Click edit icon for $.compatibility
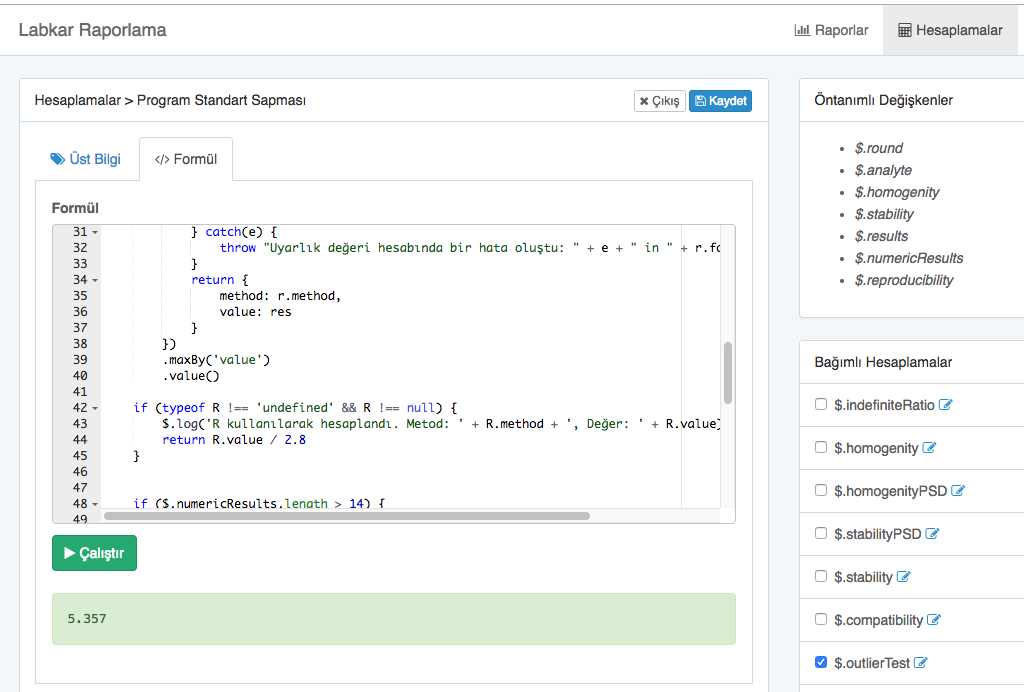This screenshot has width=1024, height=692. pyautogui.click(x=934, y=620)
